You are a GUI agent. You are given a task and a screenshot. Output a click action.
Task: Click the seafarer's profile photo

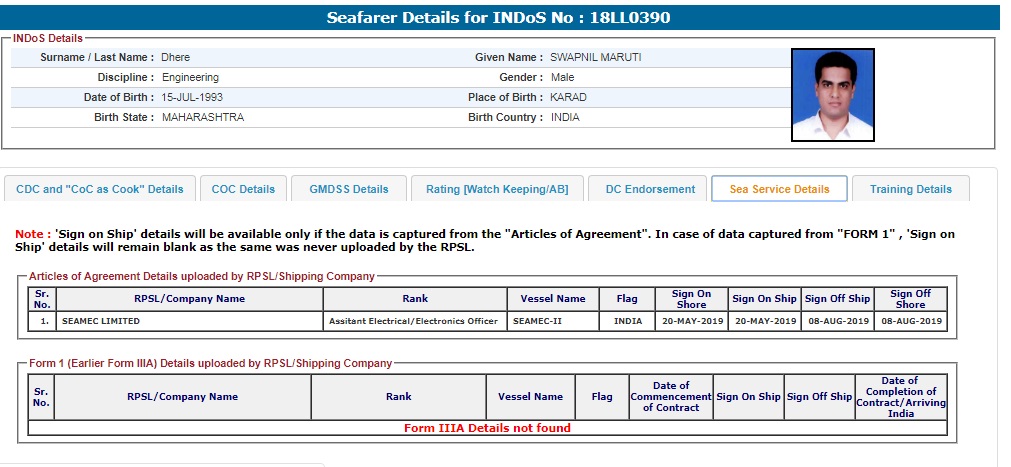(x=832, y=95)
